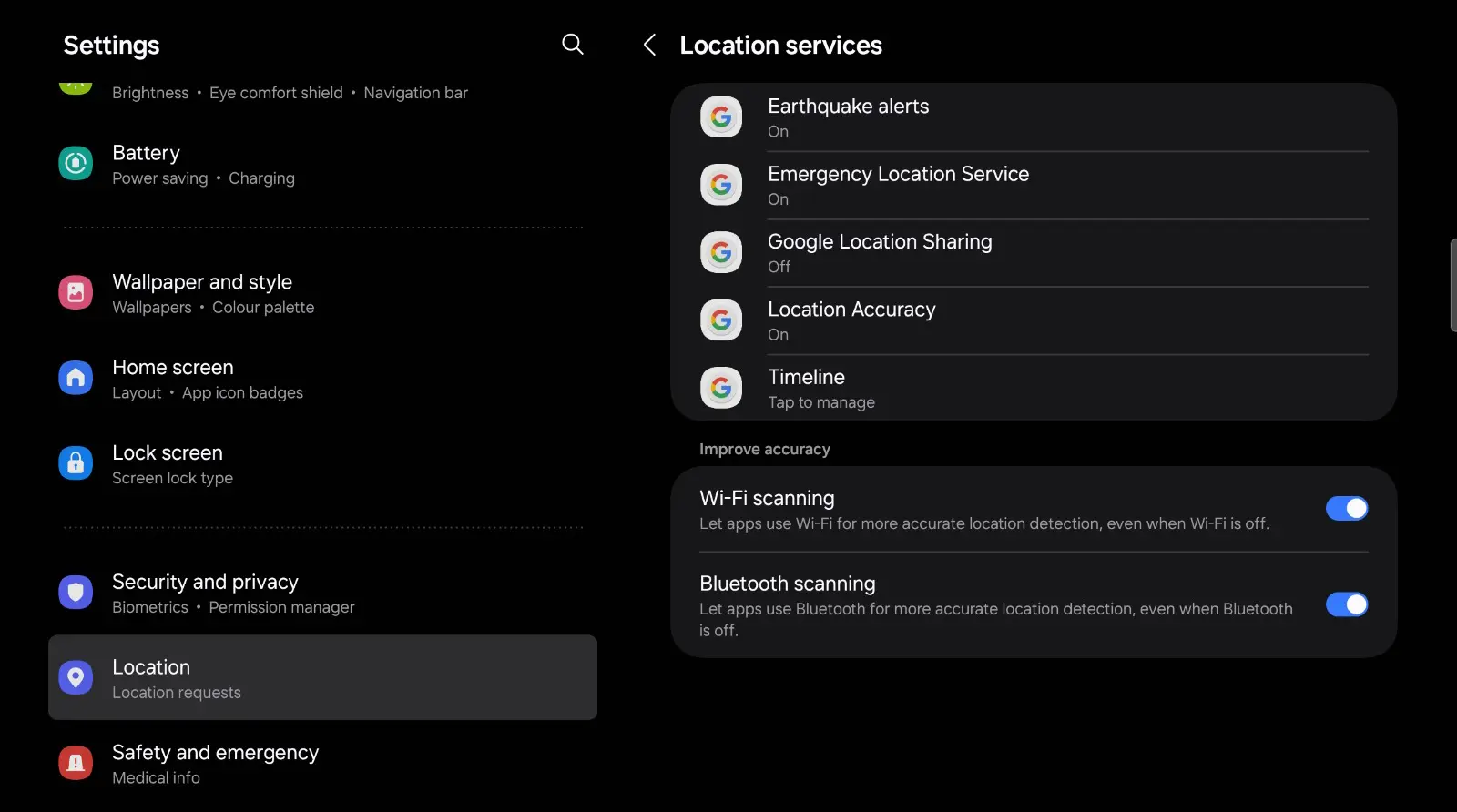Tap the Lock screen padlock icon

(76, 463)
